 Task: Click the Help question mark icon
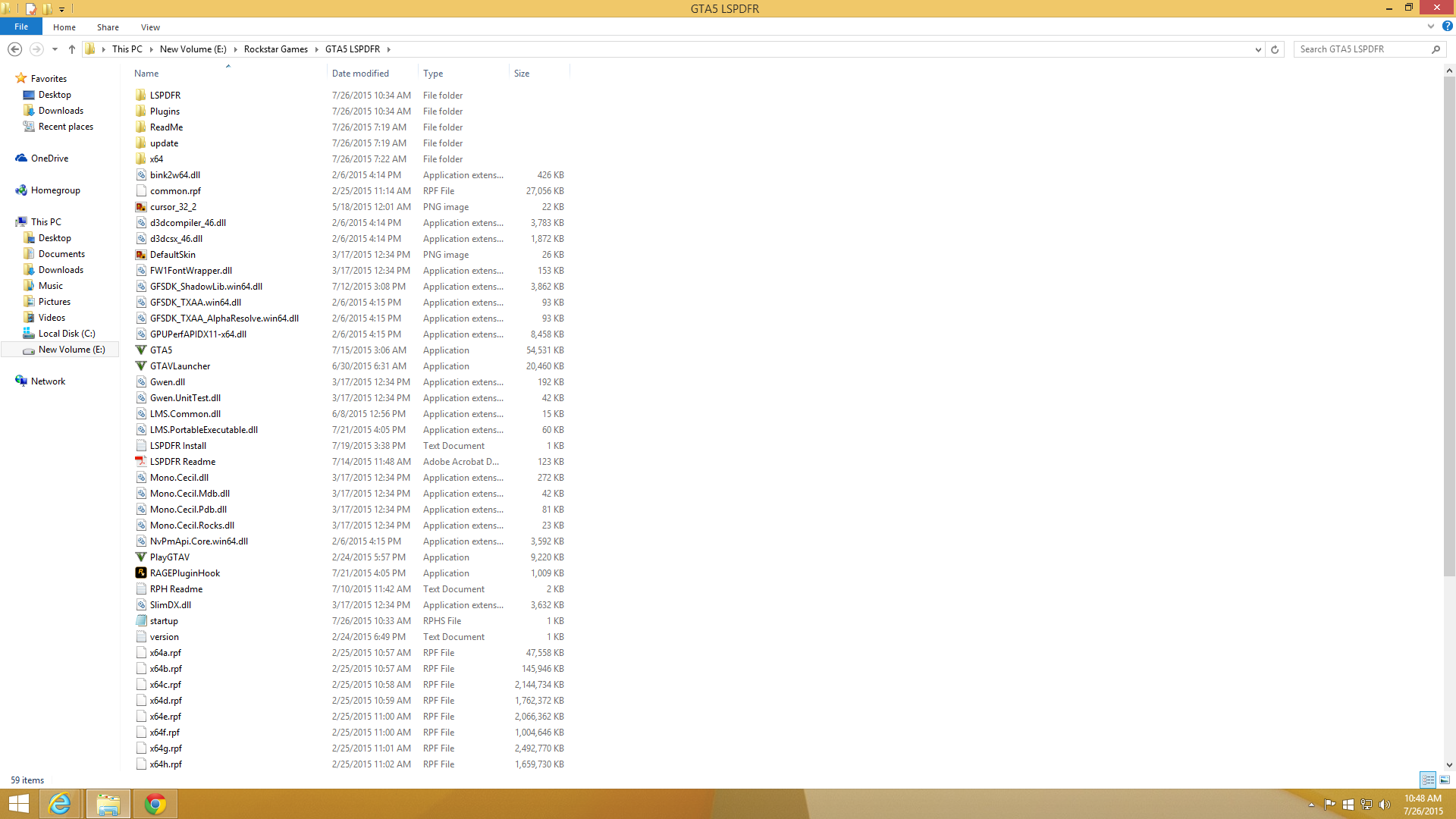click(1448, 27)
